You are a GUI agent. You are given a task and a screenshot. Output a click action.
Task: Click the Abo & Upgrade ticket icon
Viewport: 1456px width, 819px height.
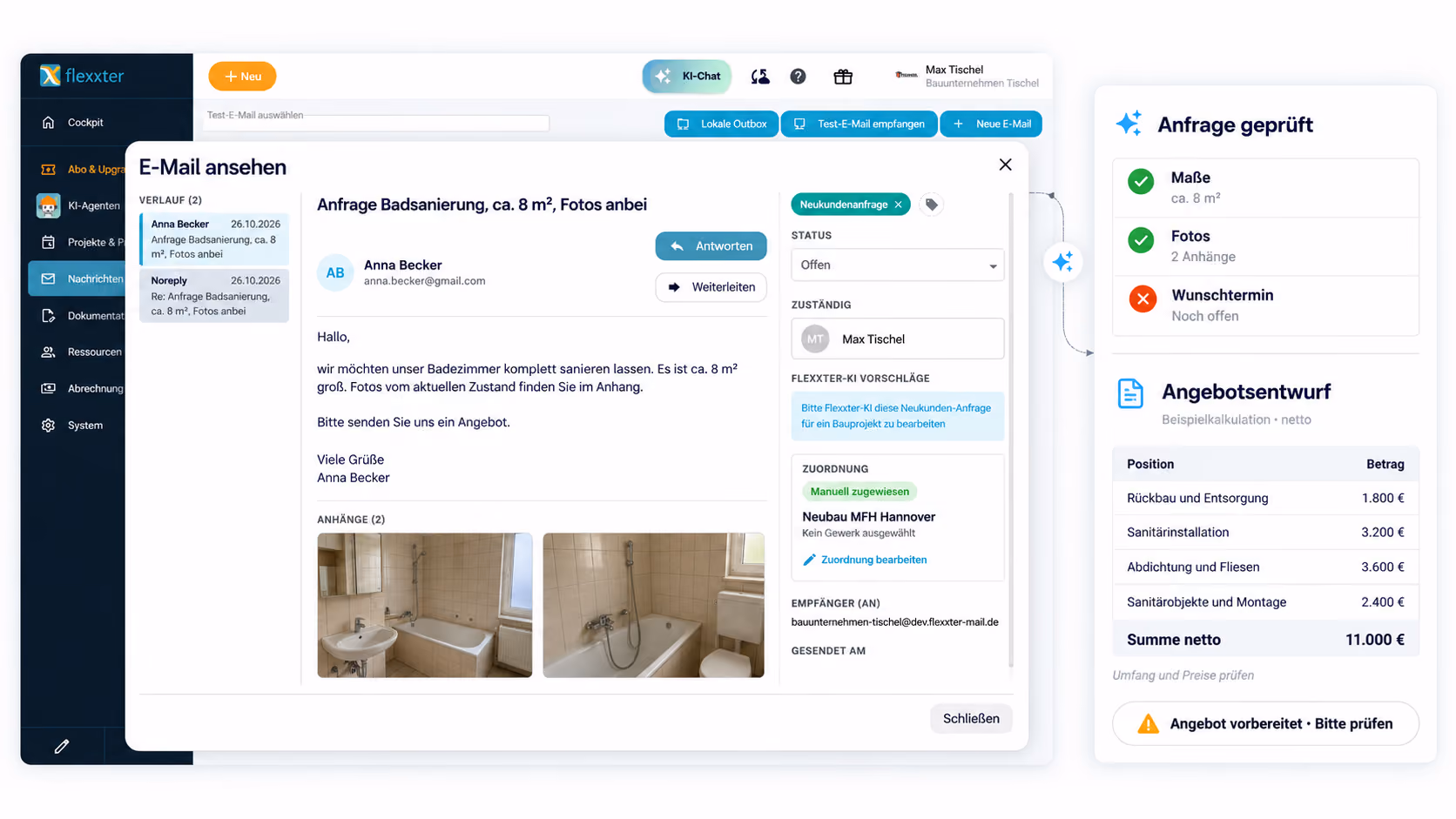point(49,170)
